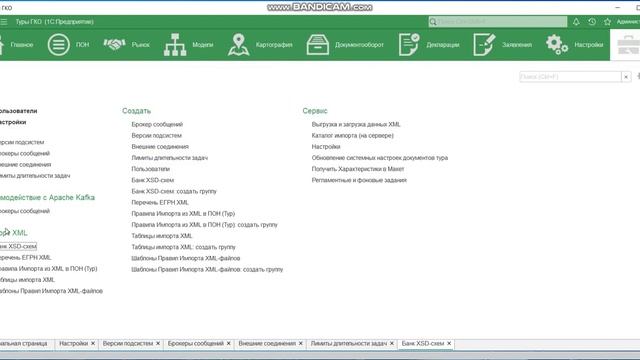Open Версии подсистем in left column
Viewport: 640px width, 360px height.
(22, 142)
